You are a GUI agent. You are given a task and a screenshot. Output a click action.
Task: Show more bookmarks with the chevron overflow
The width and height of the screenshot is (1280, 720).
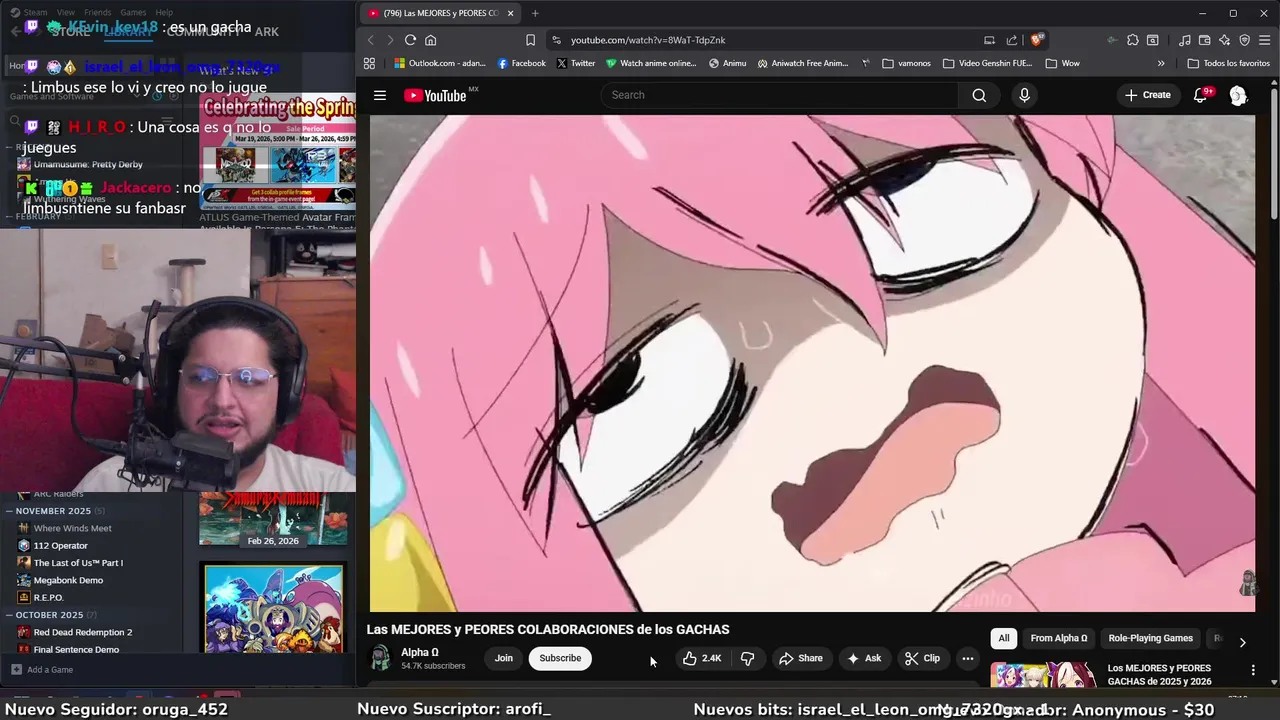(x=1161, y=63)
